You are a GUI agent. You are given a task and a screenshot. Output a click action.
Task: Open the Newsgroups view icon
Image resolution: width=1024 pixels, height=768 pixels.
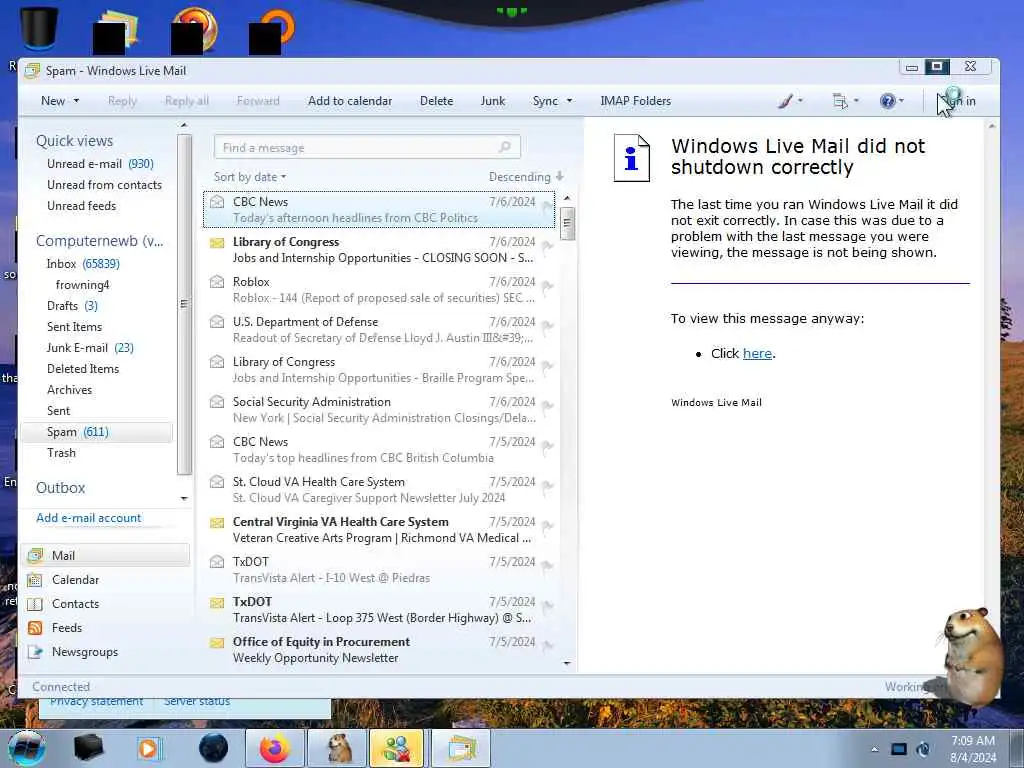[x=35, y=652]
